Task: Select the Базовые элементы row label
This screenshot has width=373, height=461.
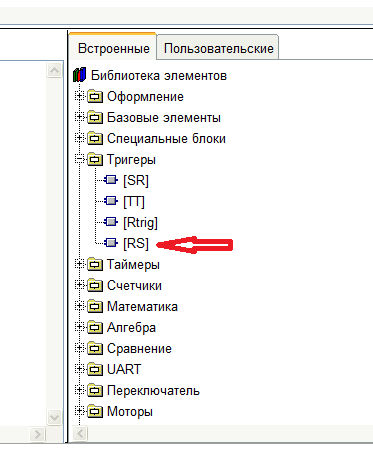Action: (x=164, y=118)
